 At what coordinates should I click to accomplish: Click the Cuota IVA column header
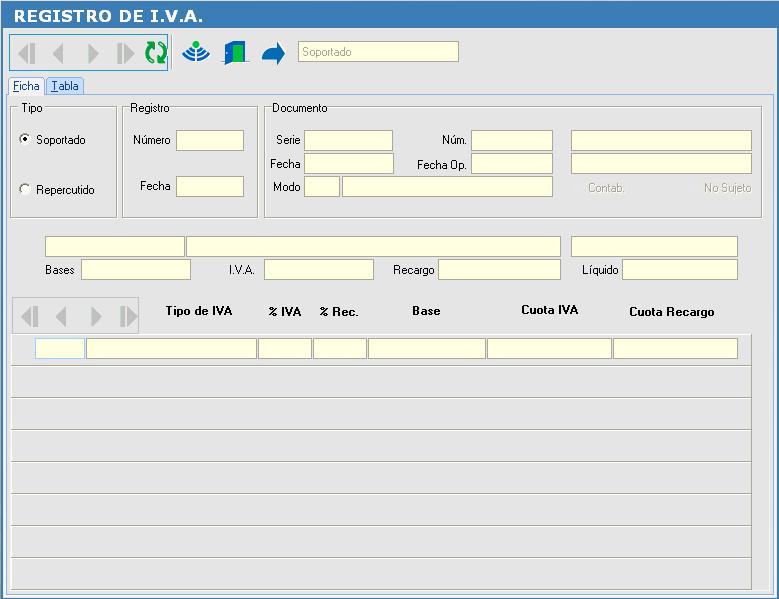pos(549,310)
